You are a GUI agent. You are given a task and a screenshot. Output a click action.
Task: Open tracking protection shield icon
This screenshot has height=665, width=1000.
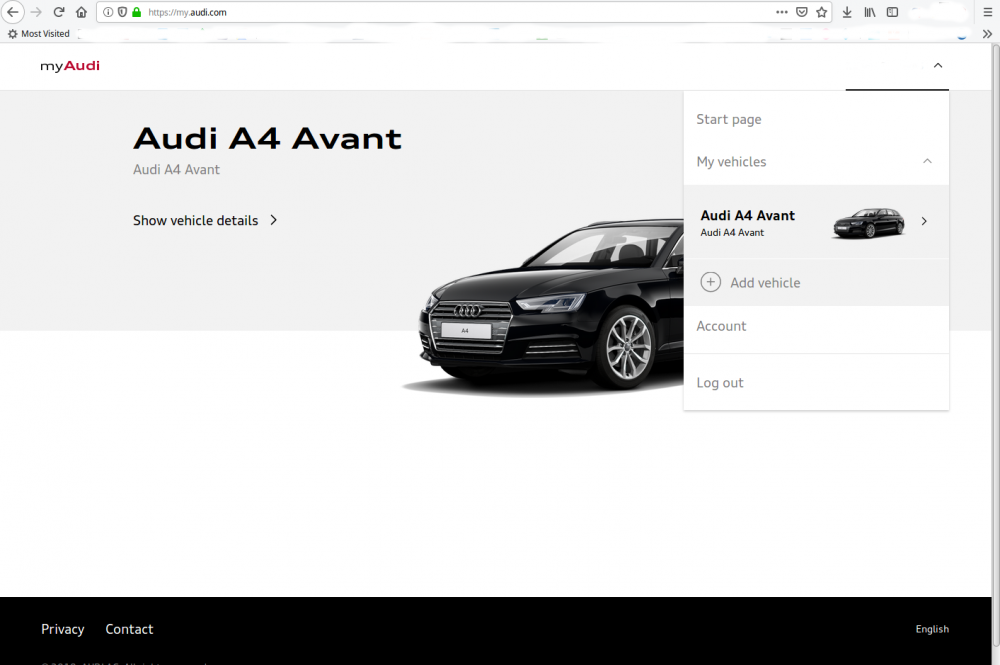[x=122, y=12]
